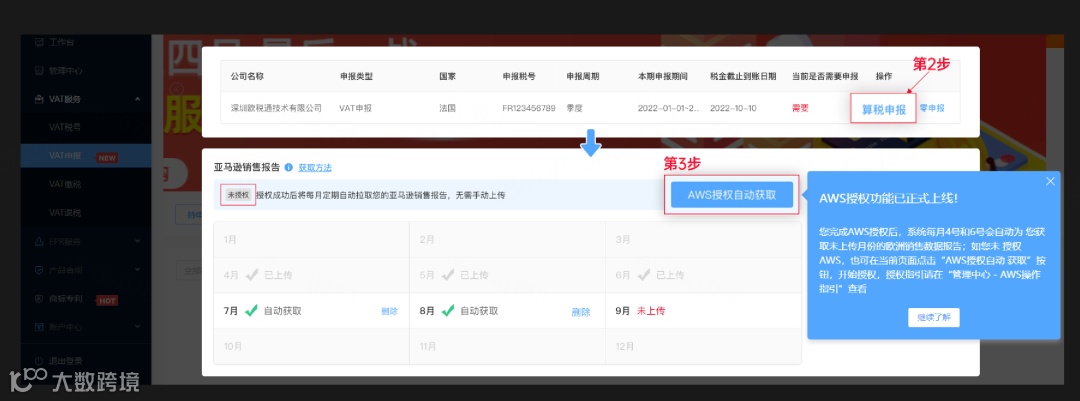Click the green checkmark next to 7月

(251, 311)
